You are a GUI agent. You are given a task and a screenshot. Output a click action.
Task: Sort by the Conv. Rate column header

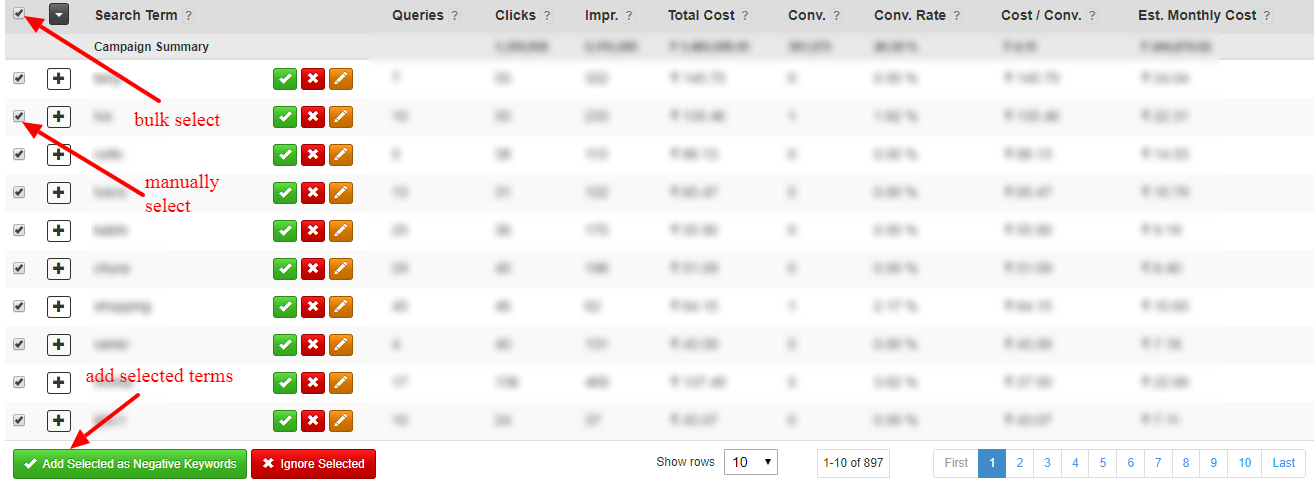click(910, 16)
